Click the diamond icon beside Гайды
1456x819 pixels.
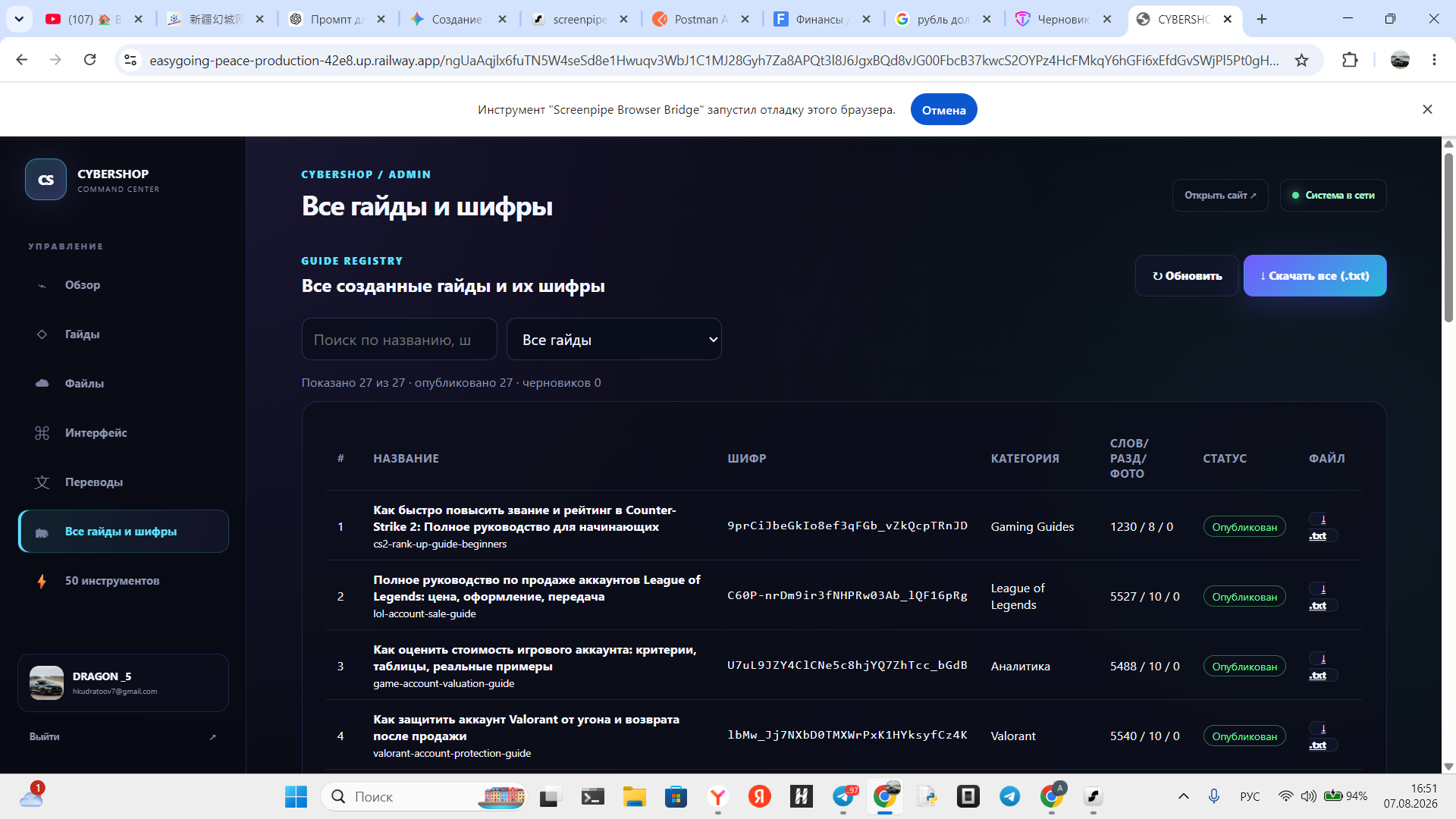42,334
